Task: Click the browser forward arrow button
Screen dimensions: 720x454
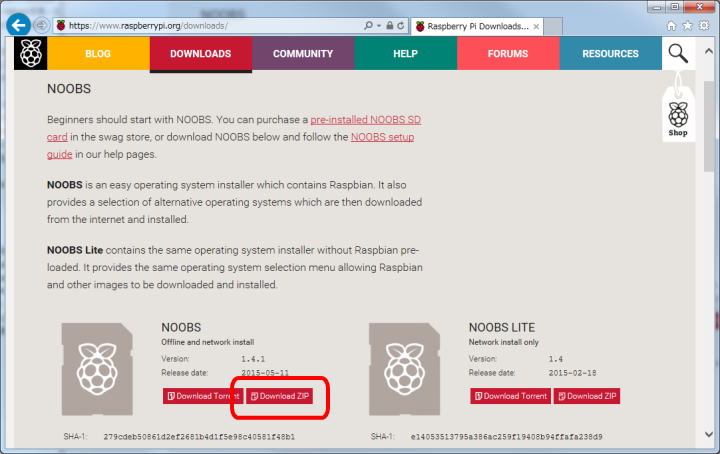Action: 41,25
